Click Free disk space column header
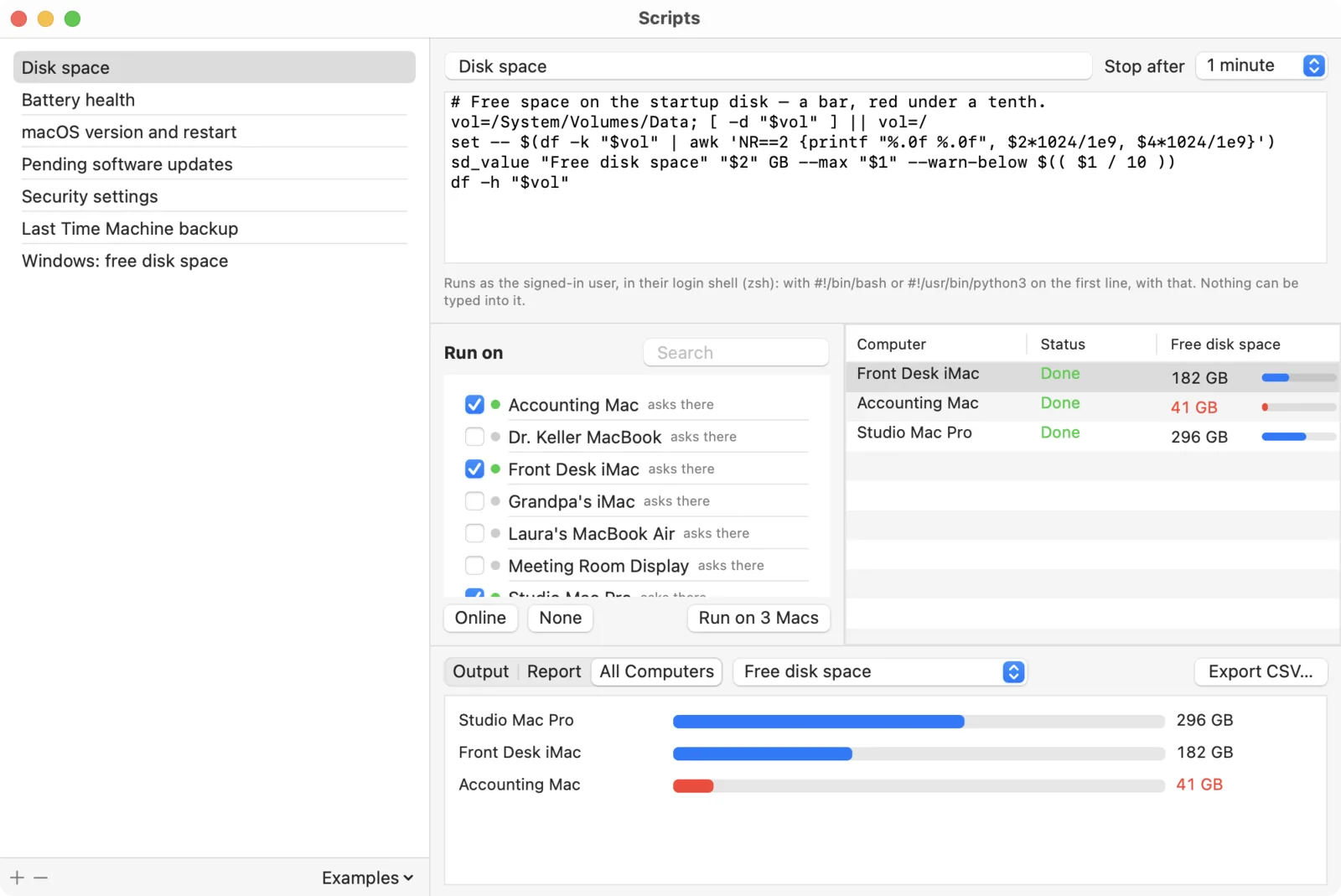The height and width of the screenshot is (896, 1341). (x=1248, y=344)
